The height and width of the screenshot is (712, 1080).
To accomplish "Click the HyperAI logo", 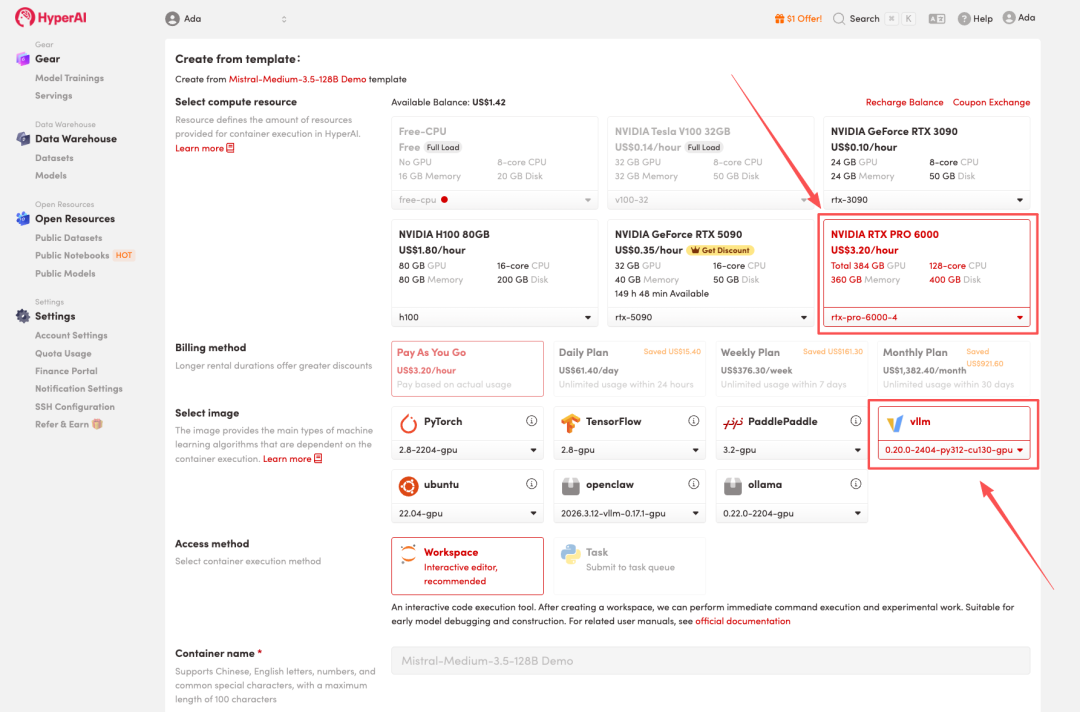I will tap(51, 17).
